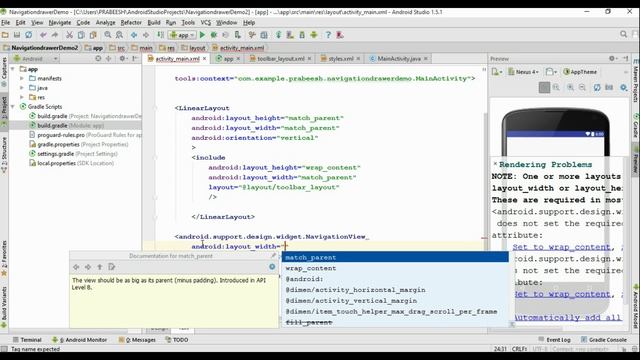Switch to the toolbar_layout.xml tab
This screenshot has width=640, height=360.
[281, 59]
